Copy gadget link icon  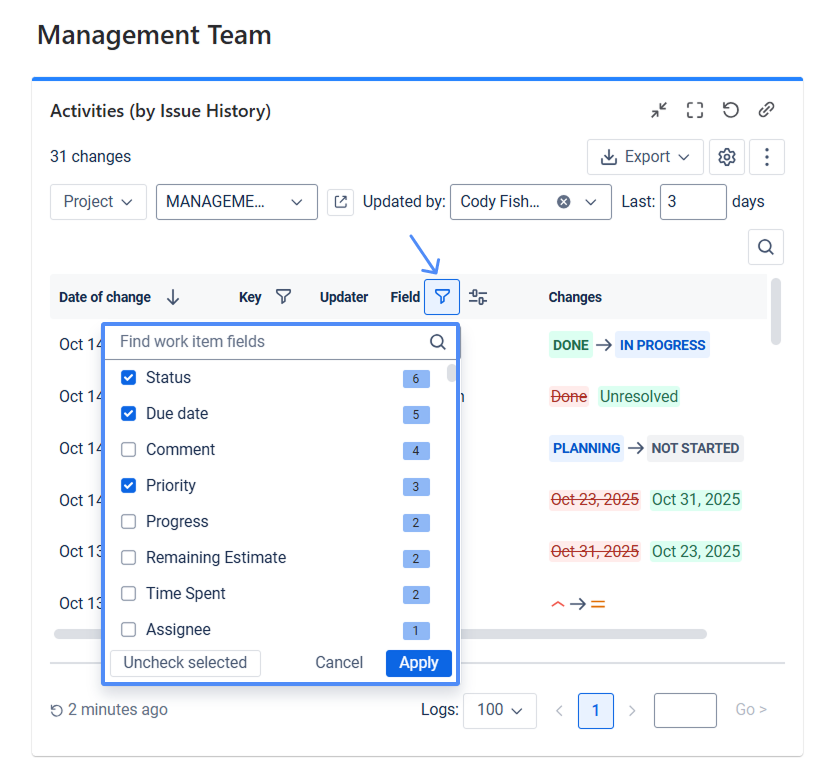(x=767, y=110)
